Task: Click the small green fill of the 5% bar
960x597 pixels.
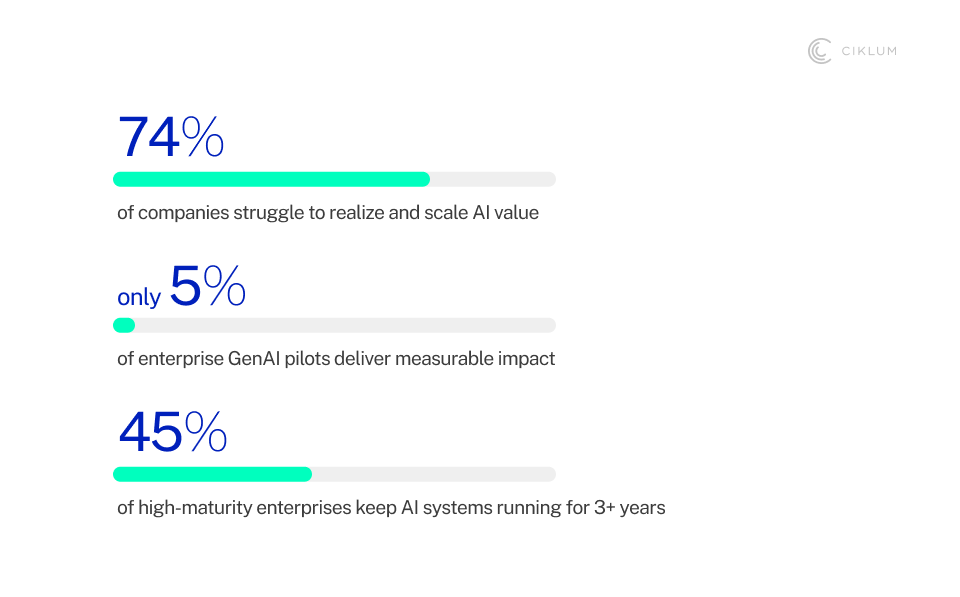Action: pos(124,325)
